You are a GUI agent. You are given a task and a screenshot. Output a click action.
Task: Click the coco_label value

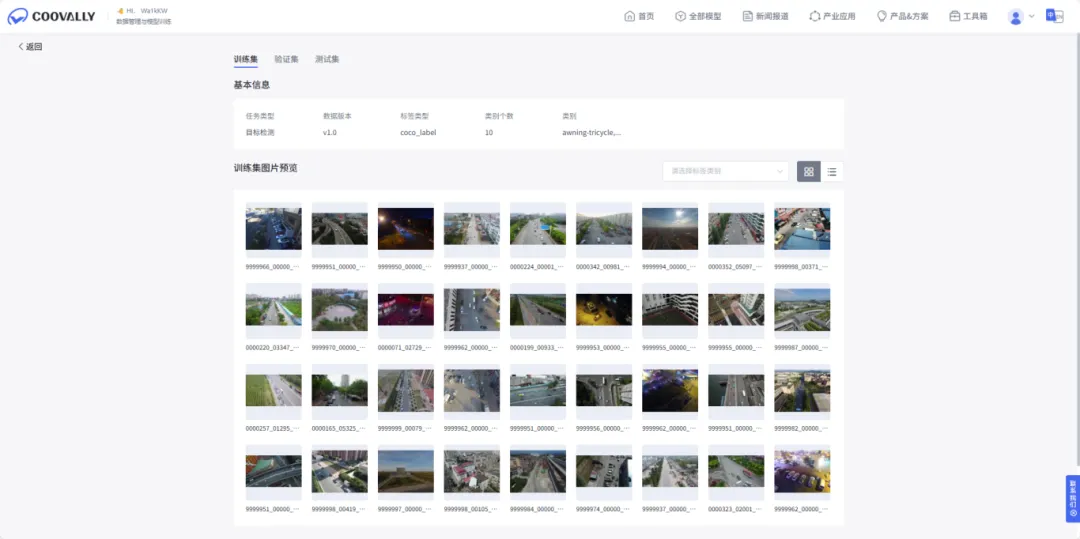(418, 132)
